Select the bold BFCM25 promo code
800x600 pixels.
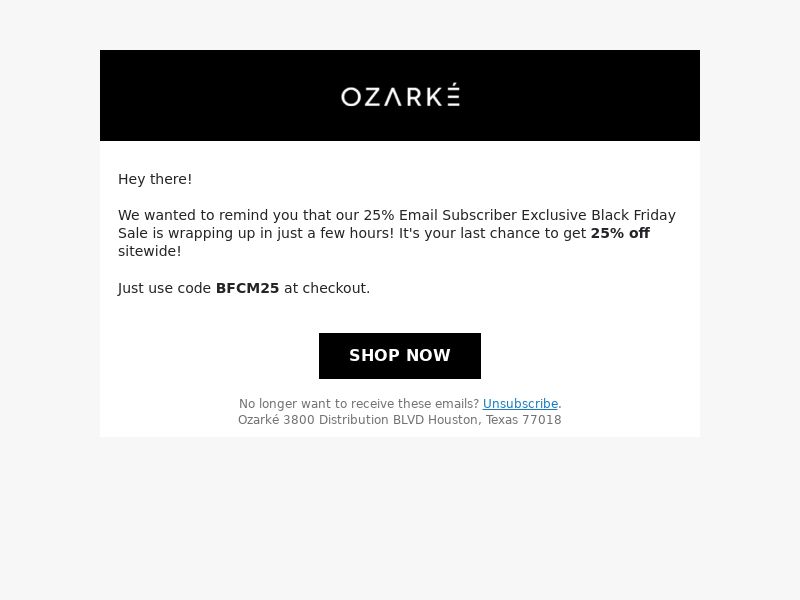pyautogui.click(x=247, y=288)
